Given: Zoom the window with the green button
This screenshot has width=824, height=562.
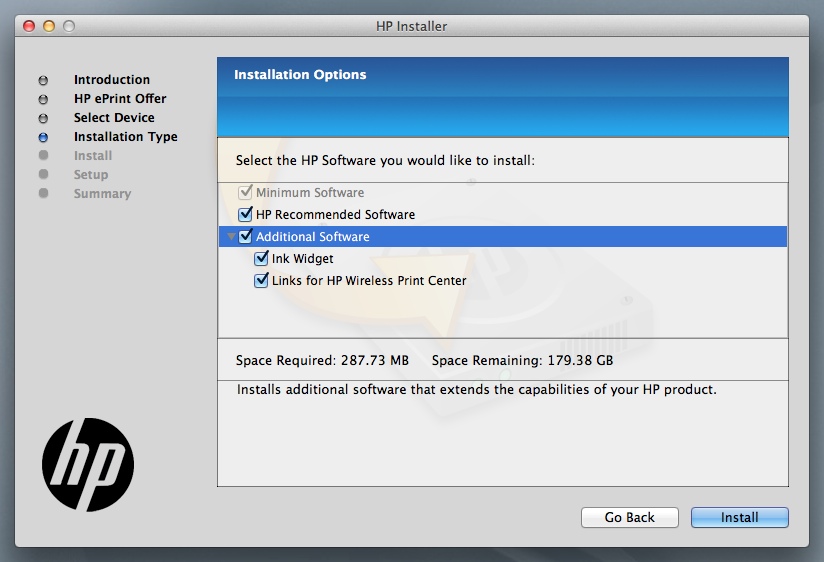Looking at the screenshot, I should (x=68, y=25).
